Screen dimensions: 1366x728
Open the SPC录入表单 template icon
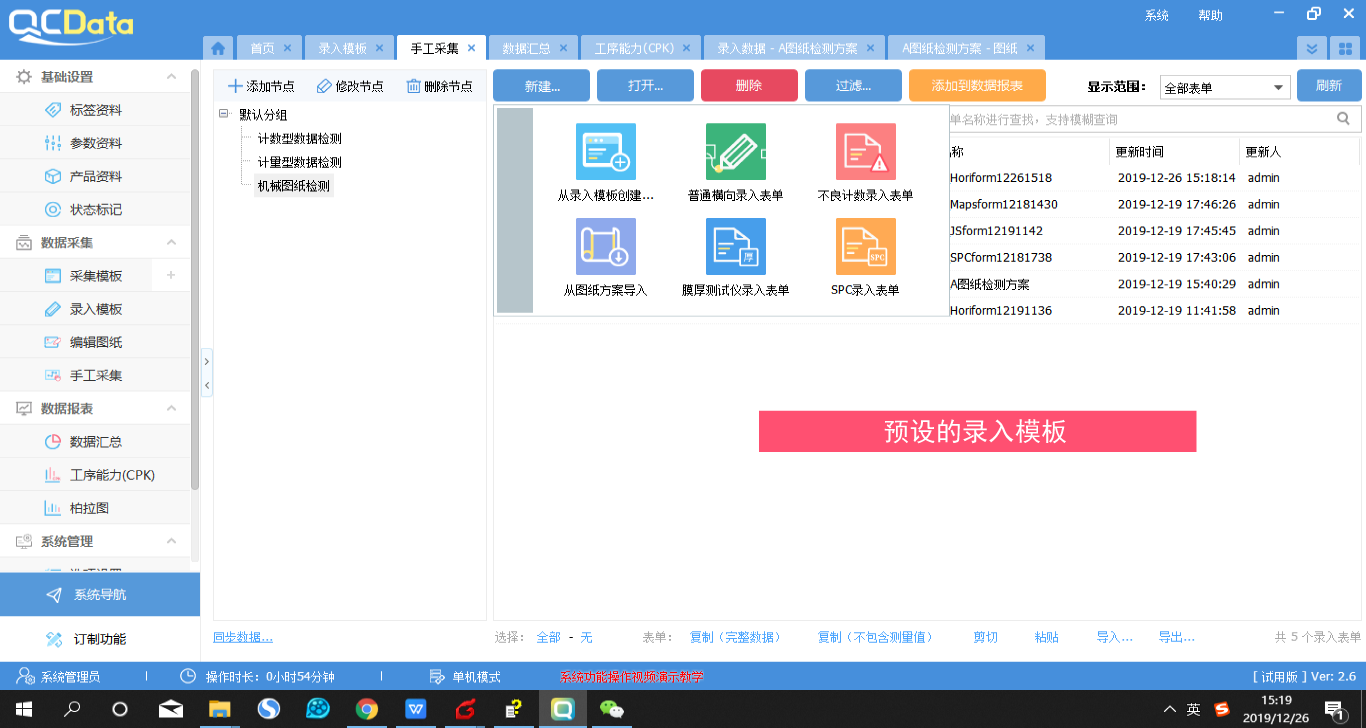(866, 245)
